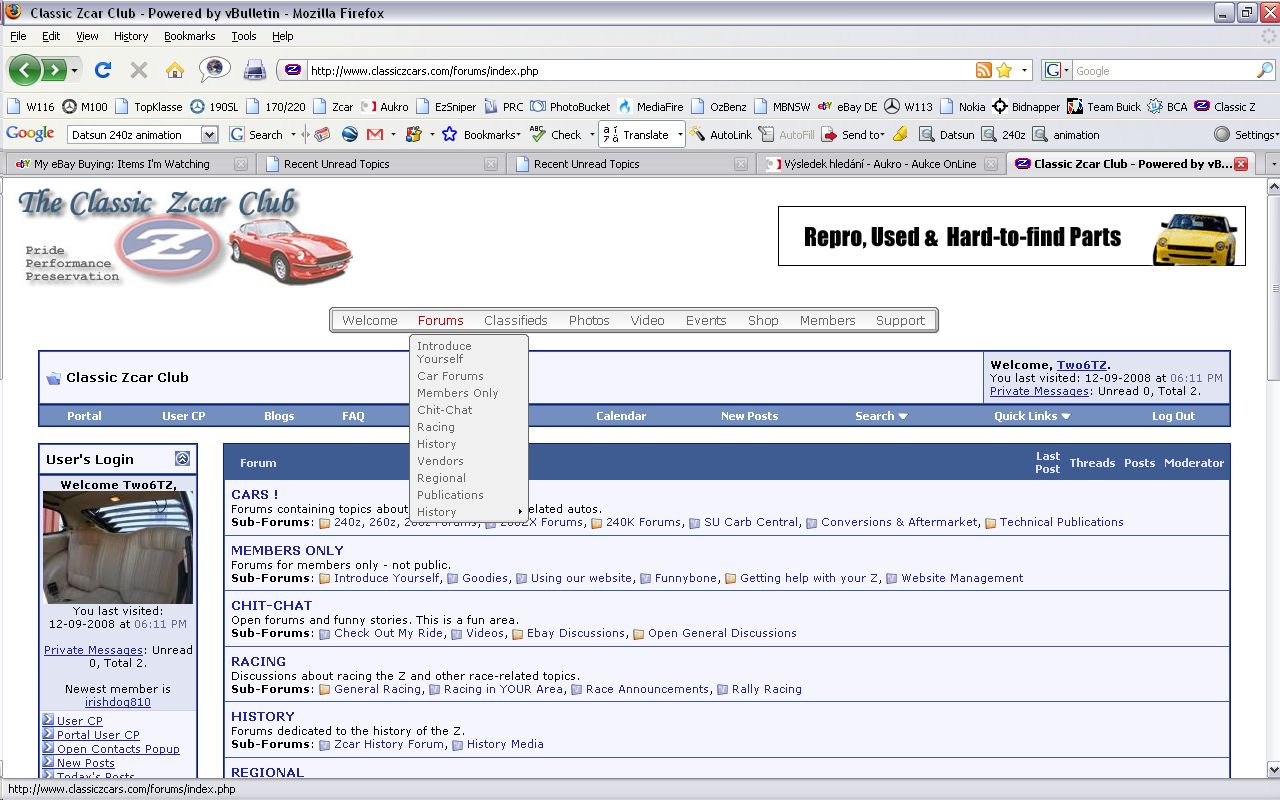Screen dimensions: 1280x800
Task: Go back with the green Back arrow
Action: coord(25,70)
